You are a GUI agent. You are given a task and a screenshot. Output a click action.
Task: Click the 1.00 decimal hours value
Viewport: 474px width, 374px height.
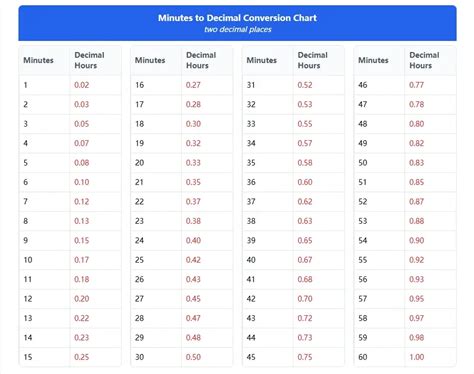[417, 357]
